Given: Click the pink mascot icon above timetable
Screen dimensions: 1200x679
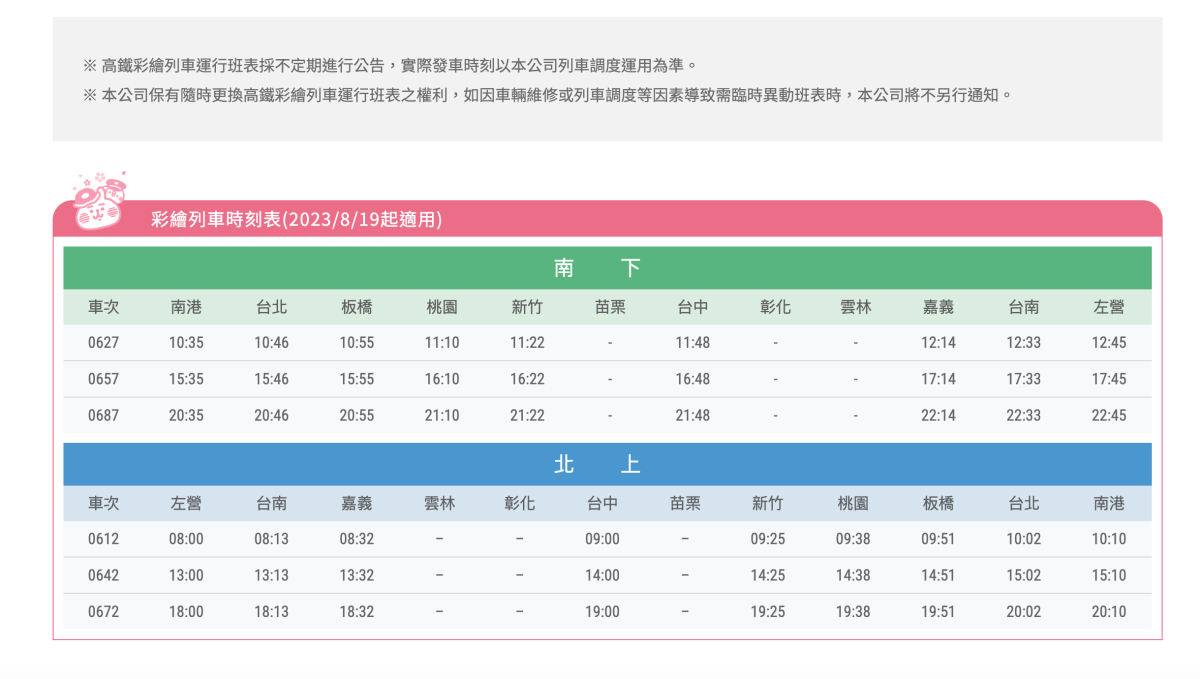Looking at the screenshot, I should tap(99, 199).
